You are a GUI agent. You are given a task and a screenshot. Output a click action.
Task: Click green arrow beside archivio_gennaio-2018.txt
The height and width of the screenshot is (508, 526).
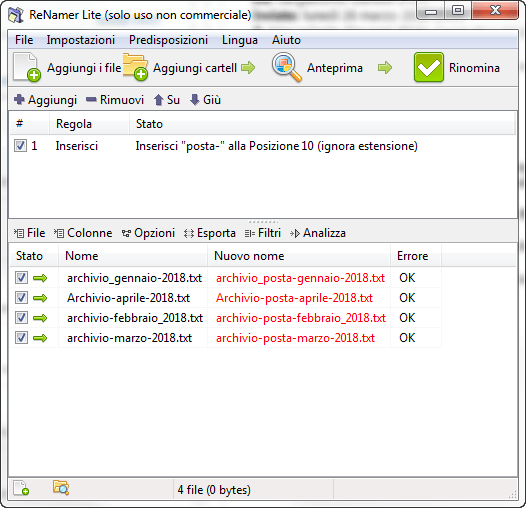tap(40, 278)
